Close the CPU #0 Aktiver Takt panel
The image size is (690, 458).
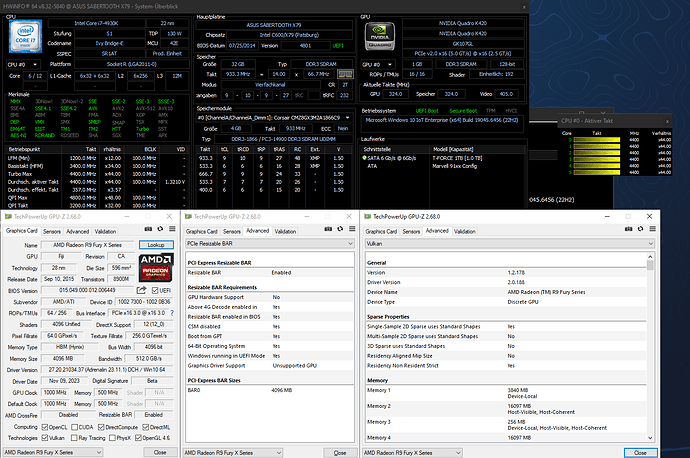tap(667, 121)
